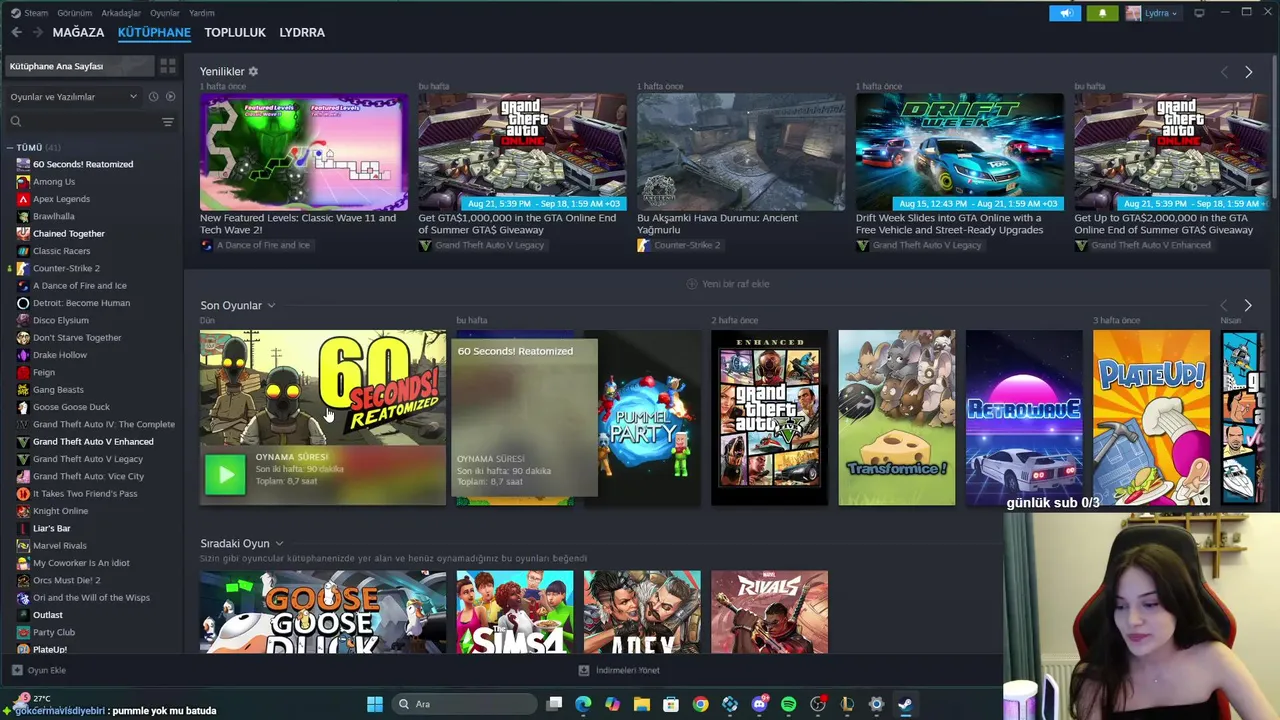Viewport: 1280px width, 720px height.
Task: Open Microsoft Store from taskbar
Action: [671, 704]
